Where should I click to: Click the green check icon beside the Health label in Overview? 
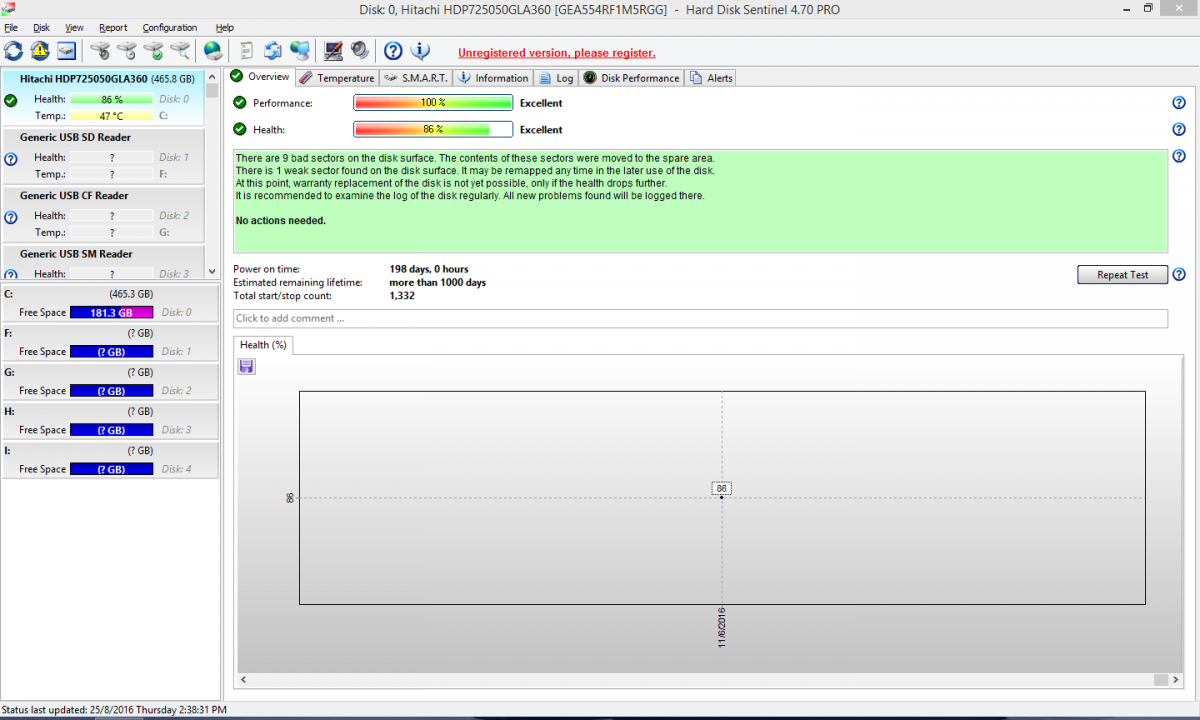[240, 129]
